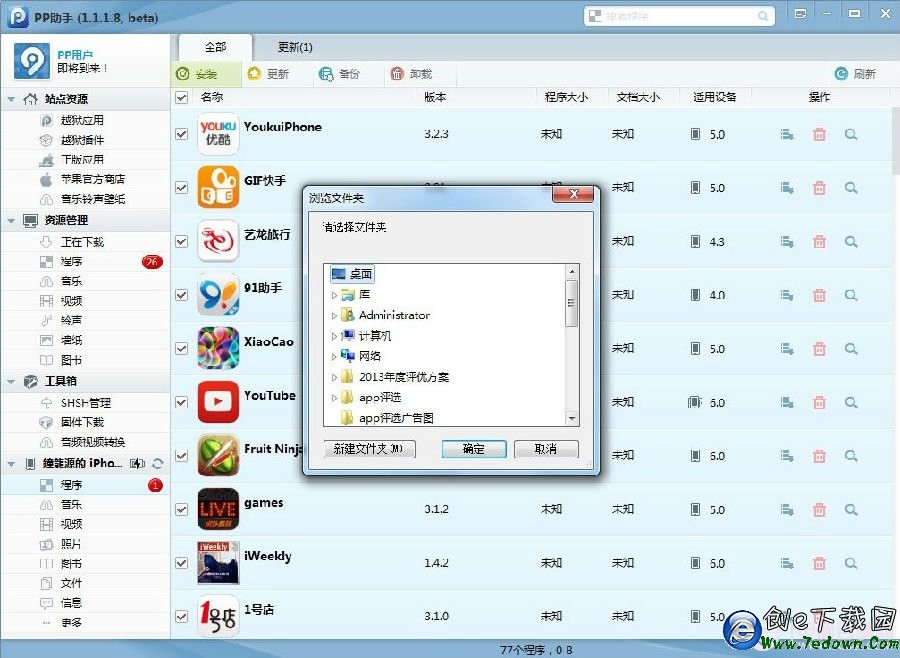Screen dimensions: 900x658
Task: Collapse the 工具箱 sidebar section
Action: [x=11, y=381]
